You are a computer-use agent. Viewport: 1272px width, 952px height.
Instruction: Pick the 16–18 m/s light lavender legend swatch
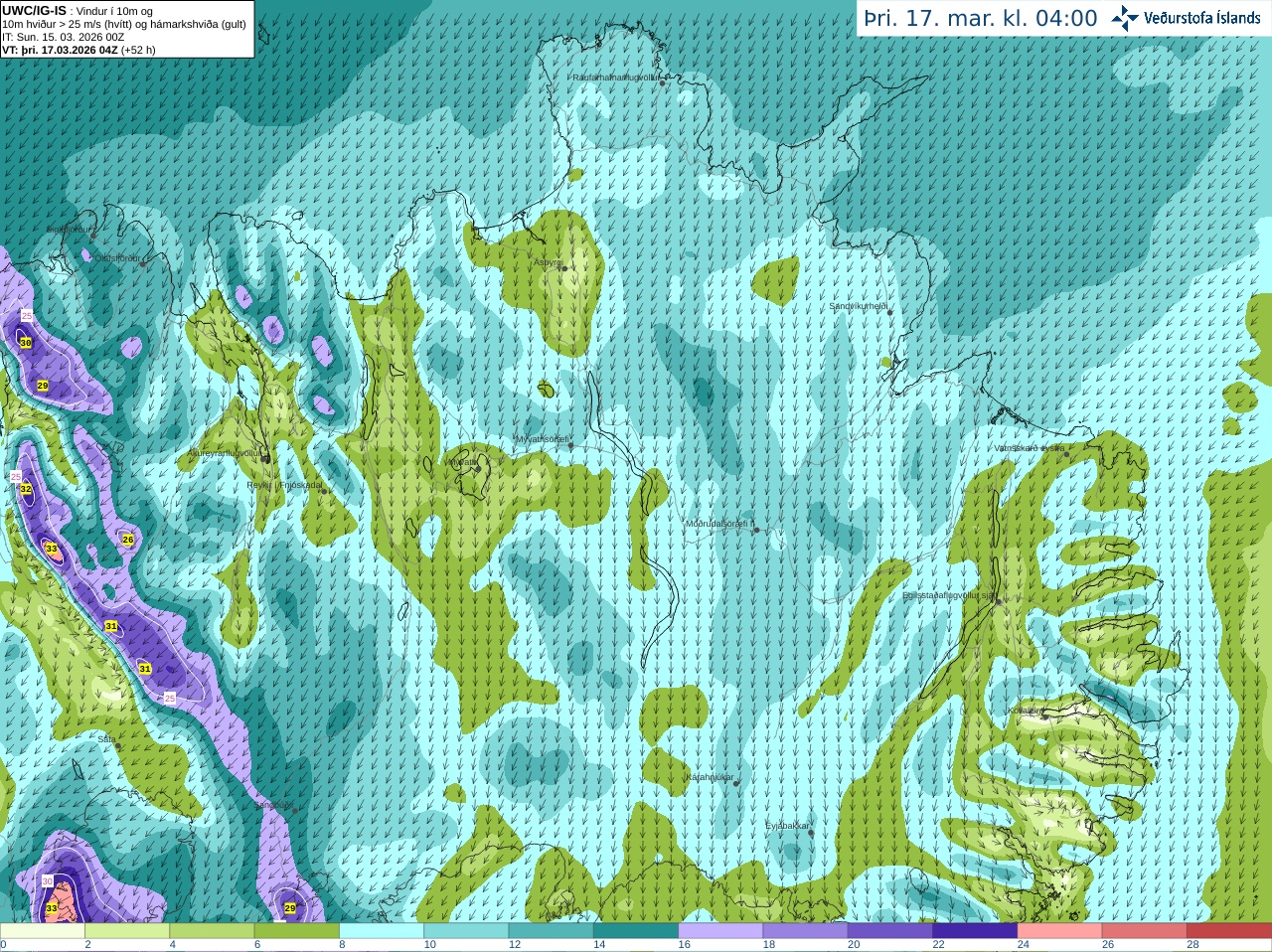click(x=720, y=931)
